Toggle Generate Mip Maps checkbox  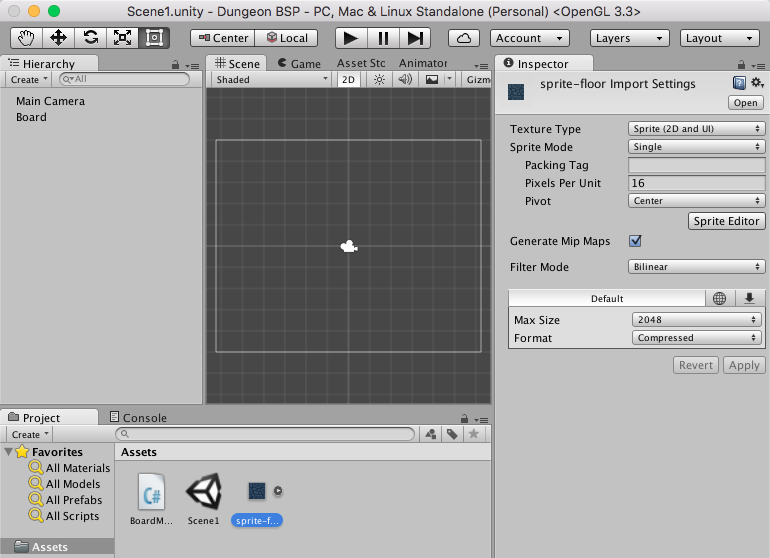click(635, 241)
